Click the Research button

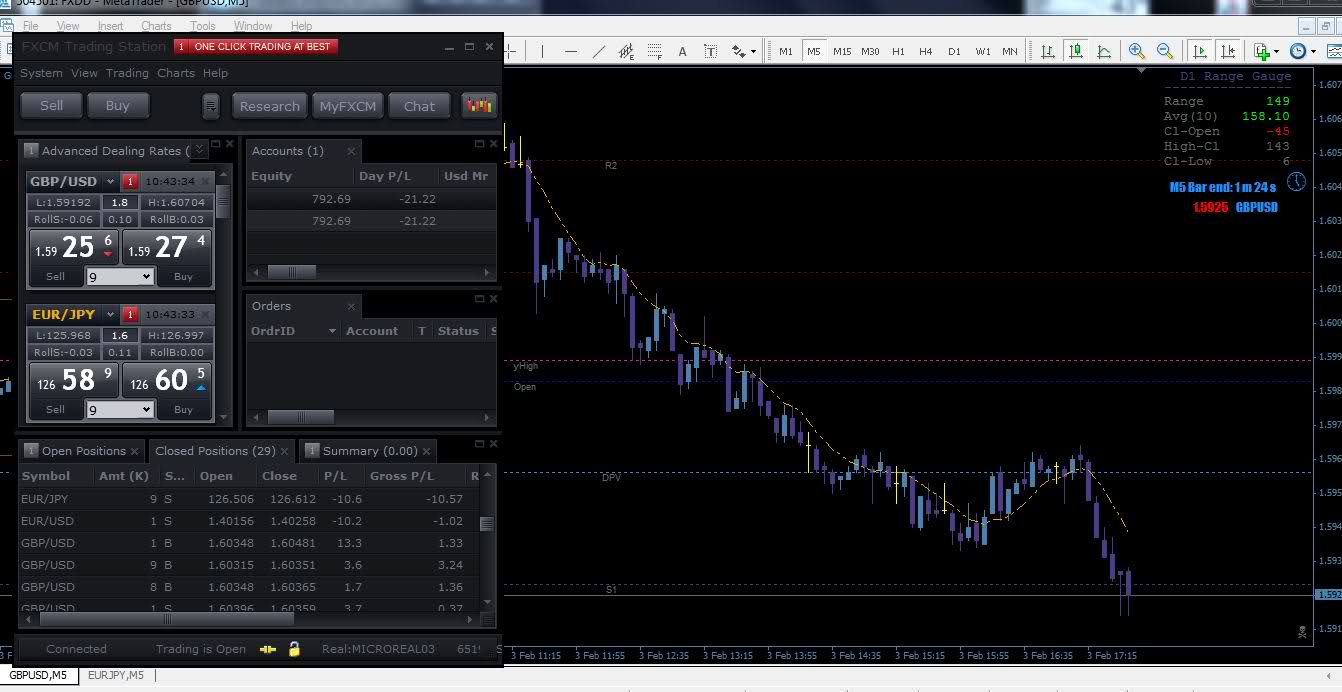[x=269, y=106]
